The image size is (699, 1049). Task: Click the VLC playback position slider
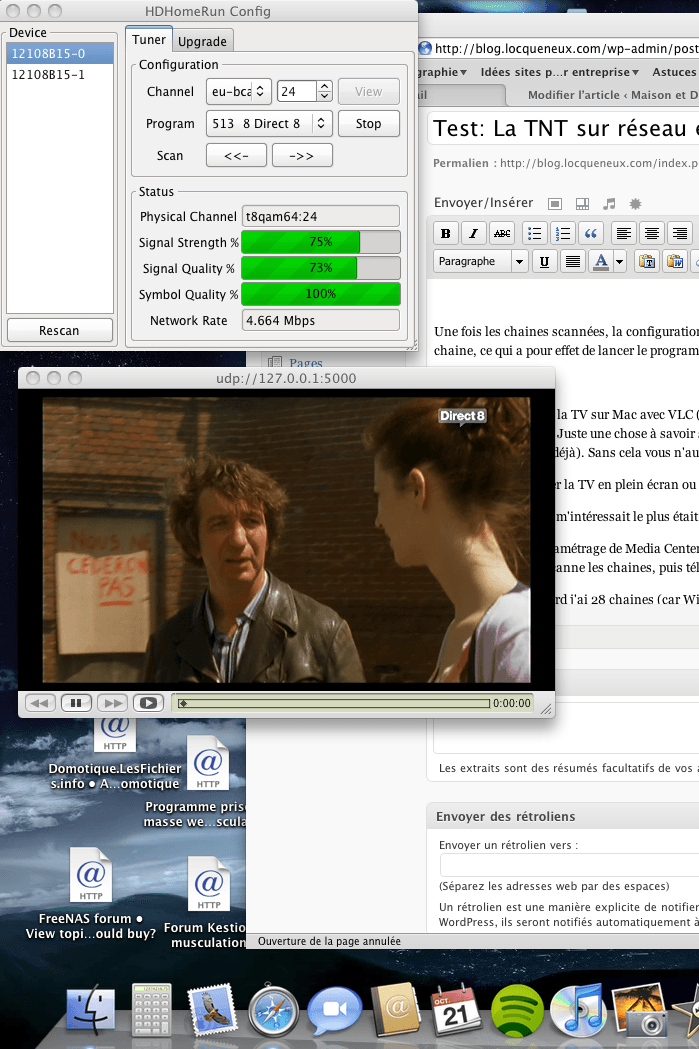[x=334, y=703]
